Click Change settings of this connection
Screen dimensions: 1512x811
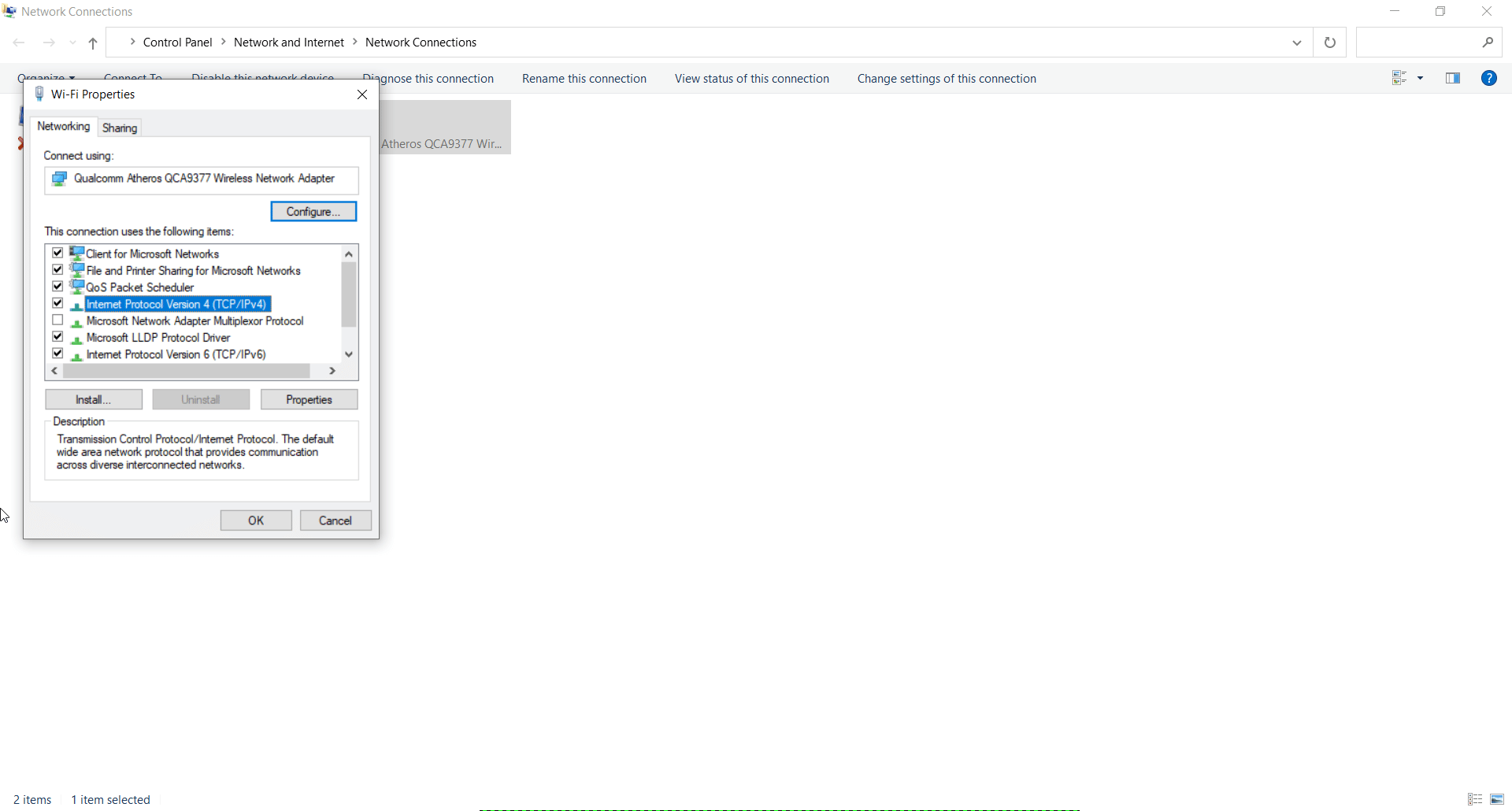point(947,79)
